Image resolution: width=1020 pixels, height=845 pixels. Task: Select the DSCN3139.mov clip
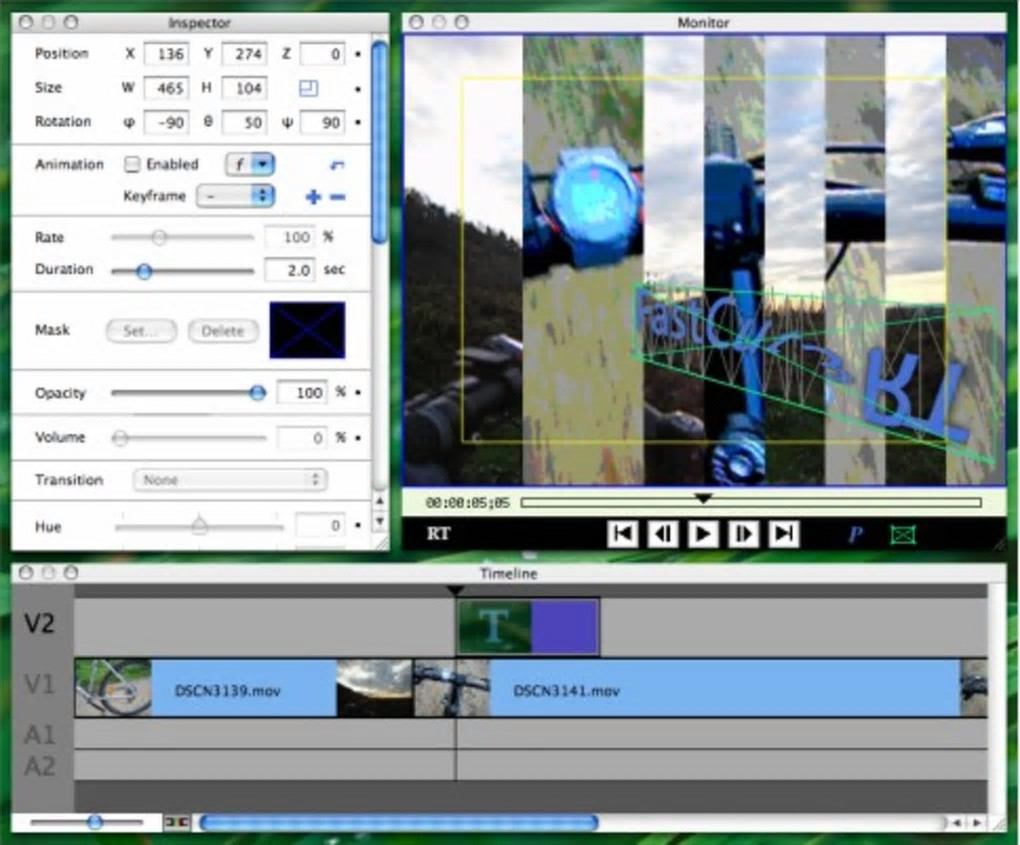coord(244,690)
